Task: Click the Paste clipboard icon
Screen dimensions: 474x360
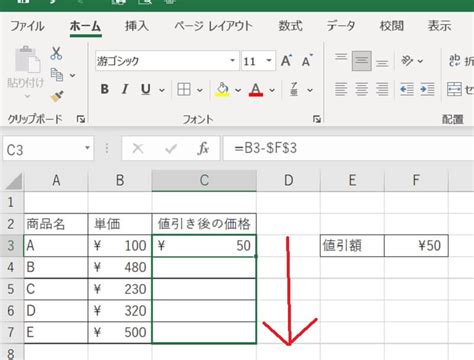Action: [x=28, y=59]
